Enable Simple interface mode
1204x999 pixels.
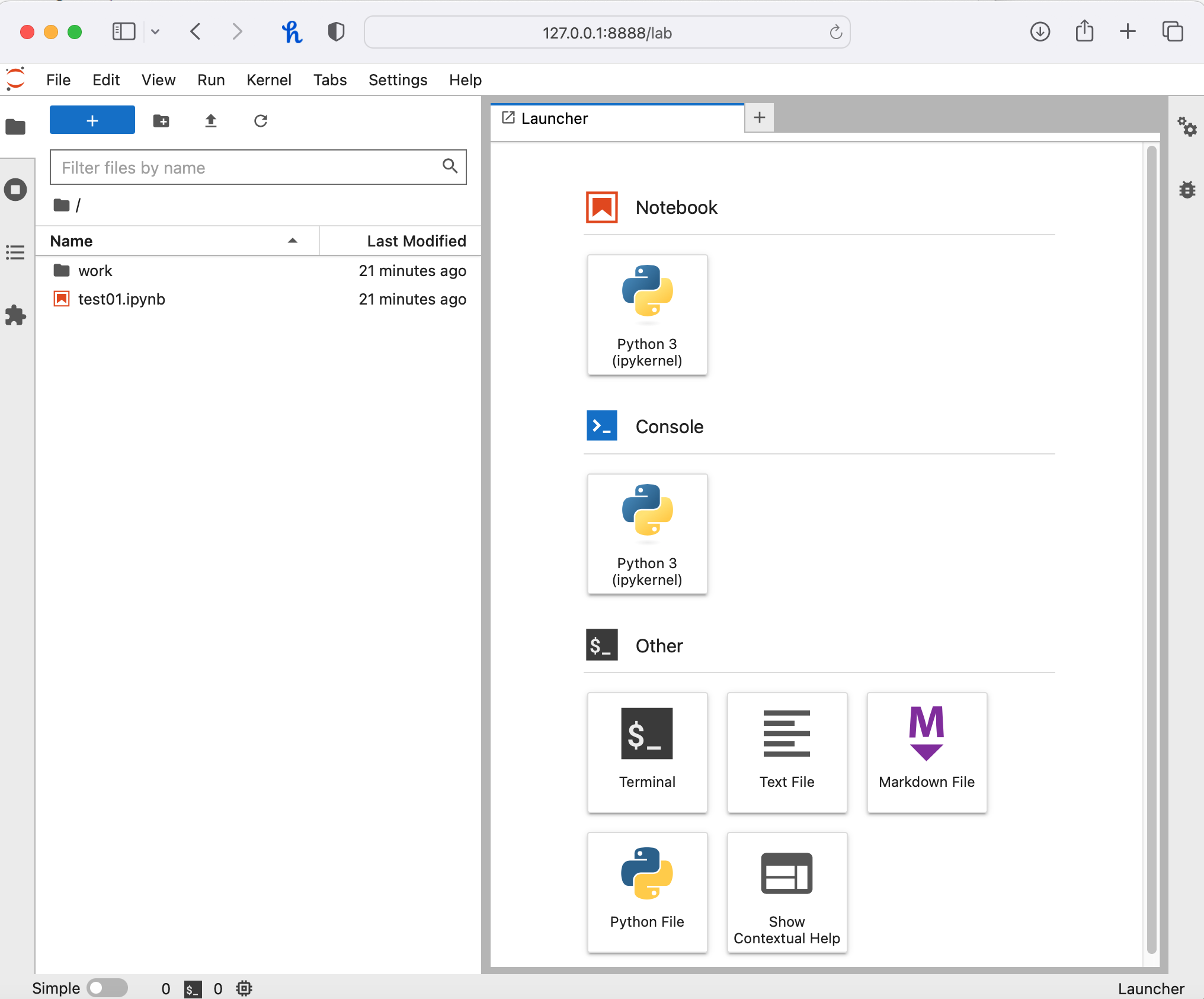pyautogui.click(x=107, y=988)
